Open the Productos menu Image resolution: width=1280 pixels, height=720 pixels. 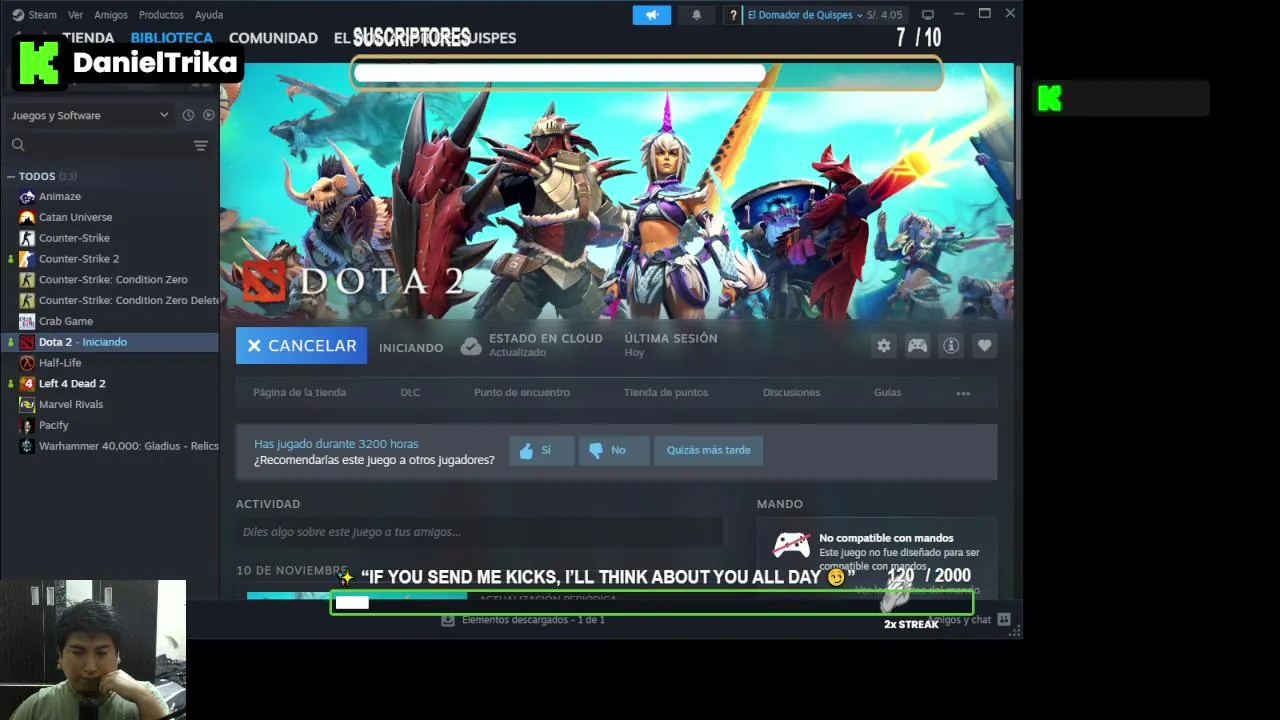click(161, 15)
